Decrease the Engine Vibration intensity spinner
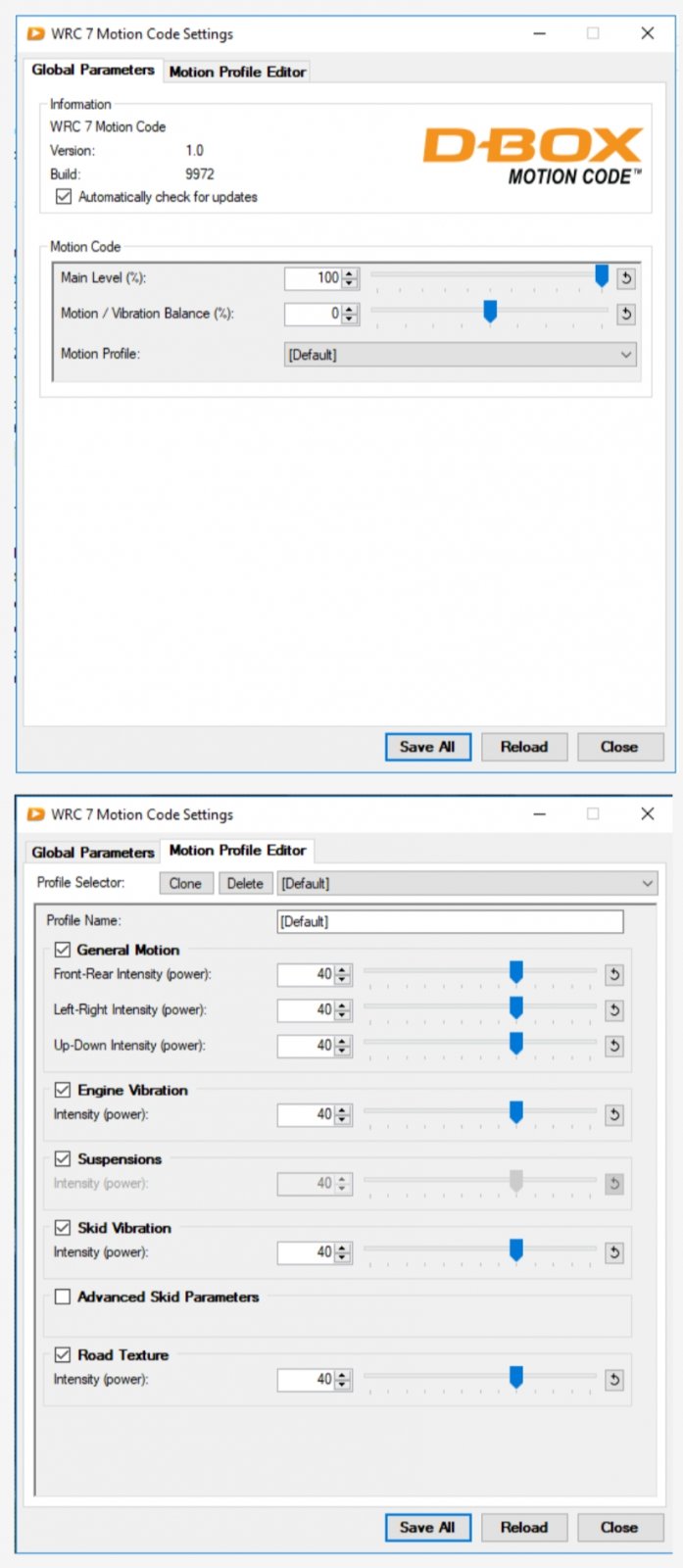Image resolution: width=683 pixels, height=1568 pixels. pyautogui.click(x=342, y=1119)
